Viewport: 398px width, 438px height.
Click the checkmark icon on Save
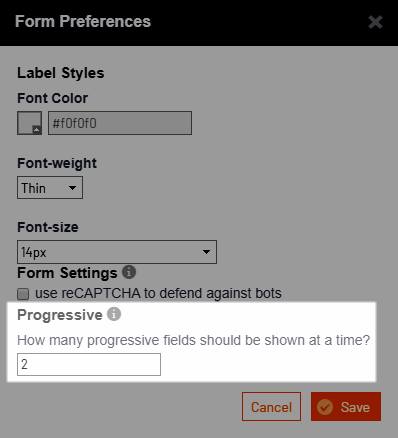(325, 407)
